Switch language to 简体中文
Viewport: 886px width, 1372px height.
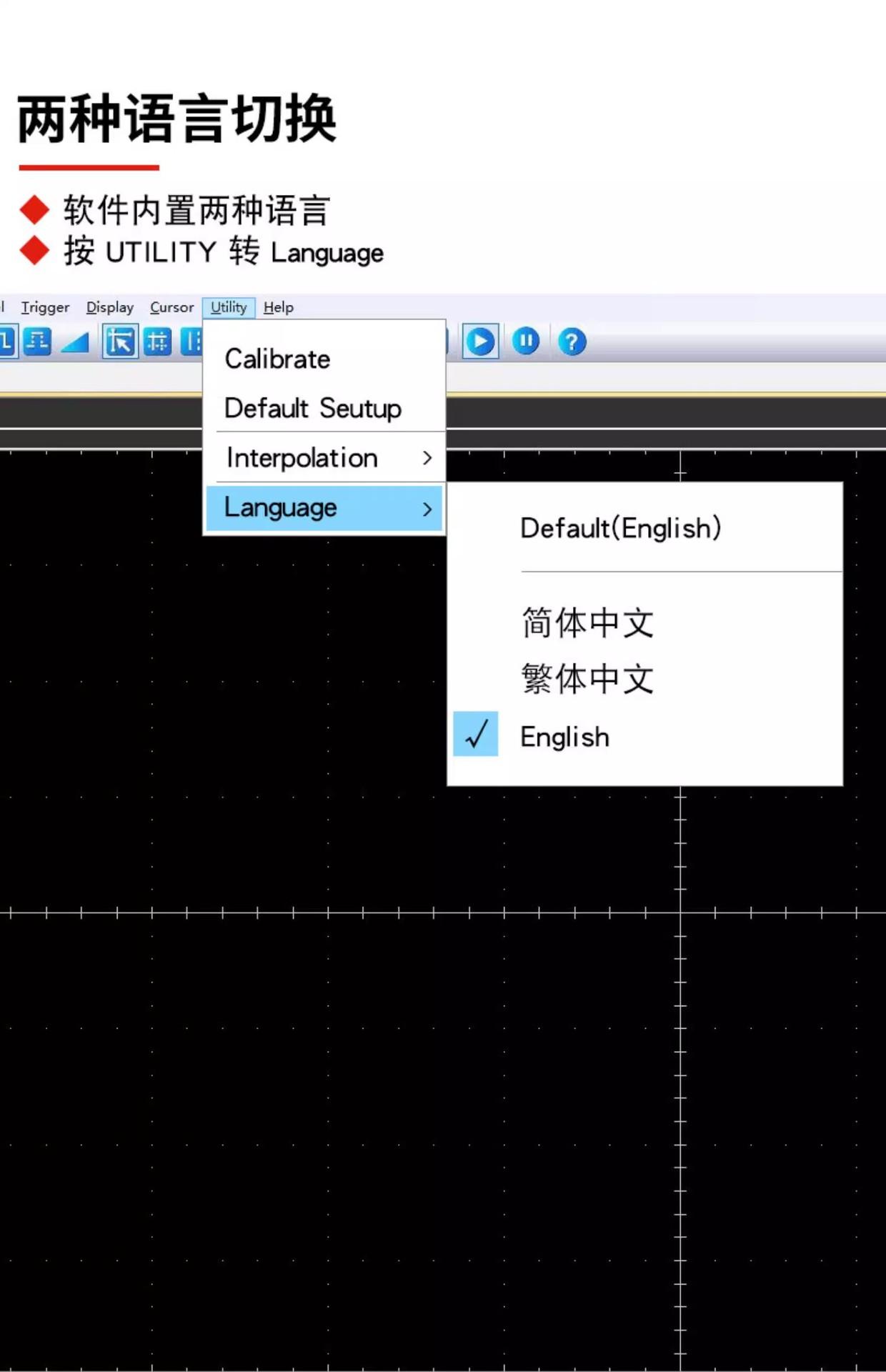click(x=587, y=622)
